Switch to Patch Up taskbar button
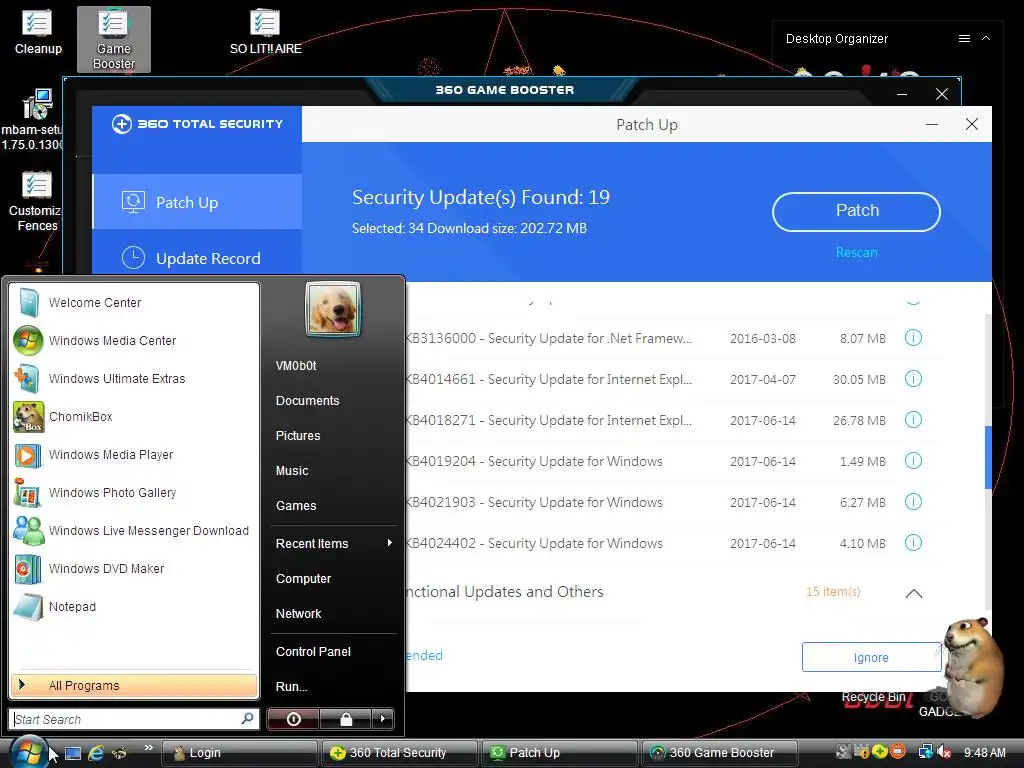Screen dimensions: 1024x768 tap(559, 753)
